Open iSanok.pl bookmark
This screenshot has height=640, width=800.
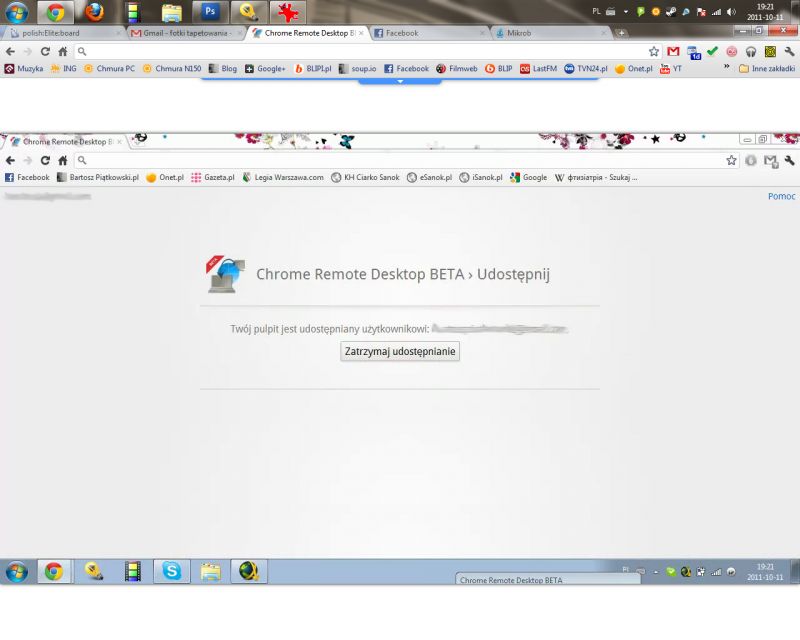(481, 177)
